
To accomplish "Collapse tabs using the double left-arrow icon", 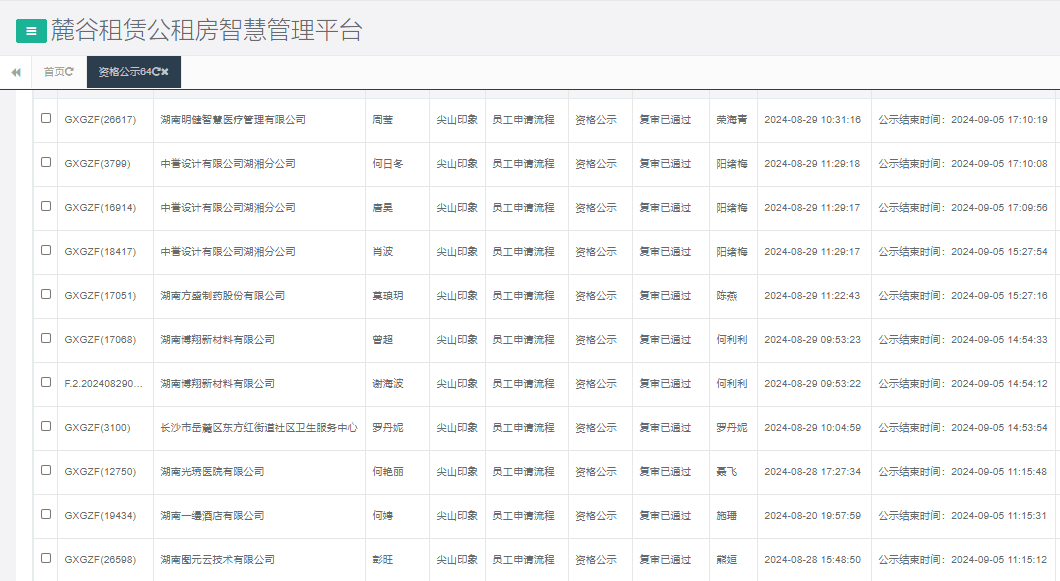I will pyautogui.click(x=15, y=71).
